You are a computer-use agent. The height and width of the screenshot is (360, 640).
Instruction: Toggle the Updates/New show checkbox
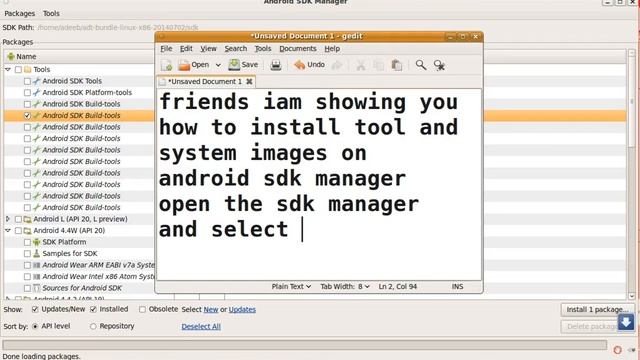pyautogui.click(x=35, y=309)
